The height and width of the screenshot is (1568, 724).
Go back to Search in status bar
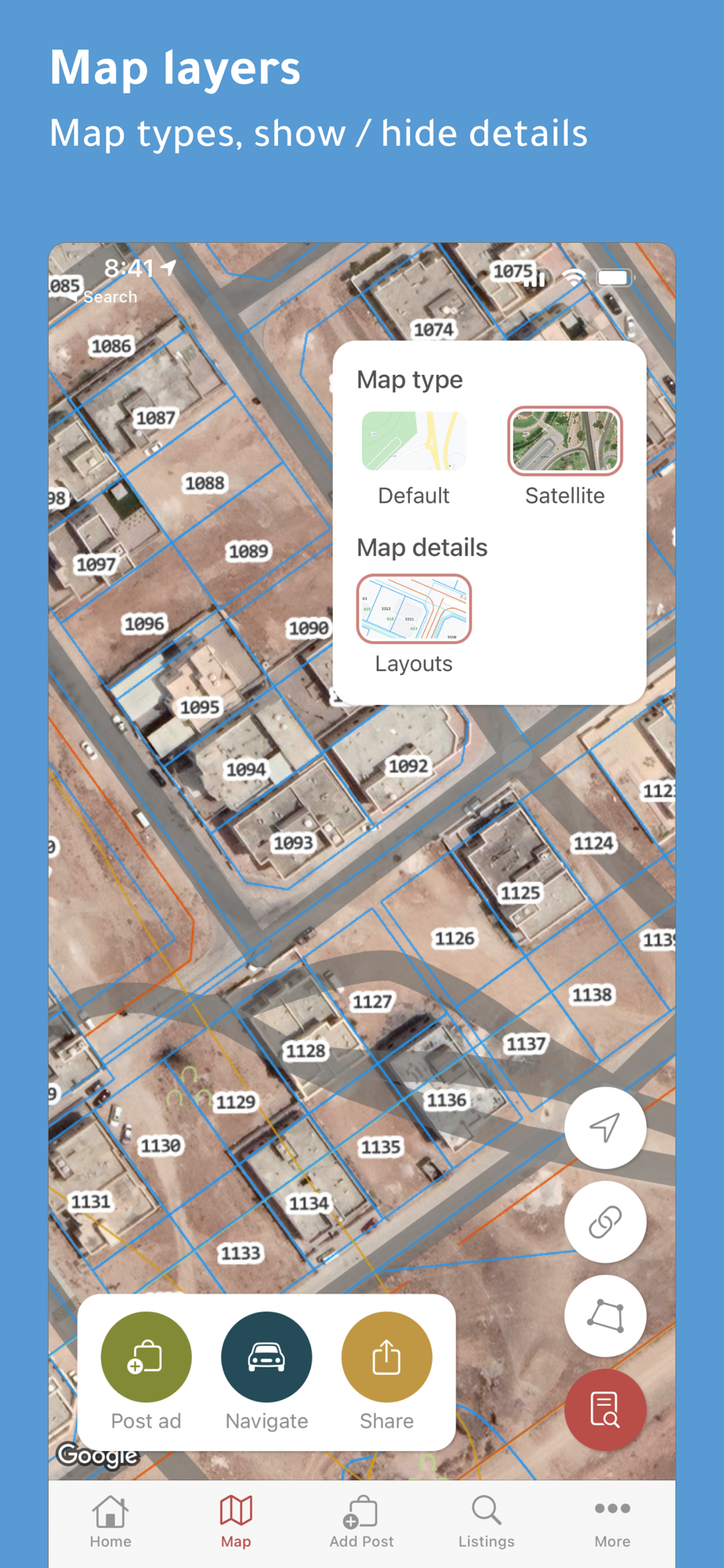[x=103, y=297]
